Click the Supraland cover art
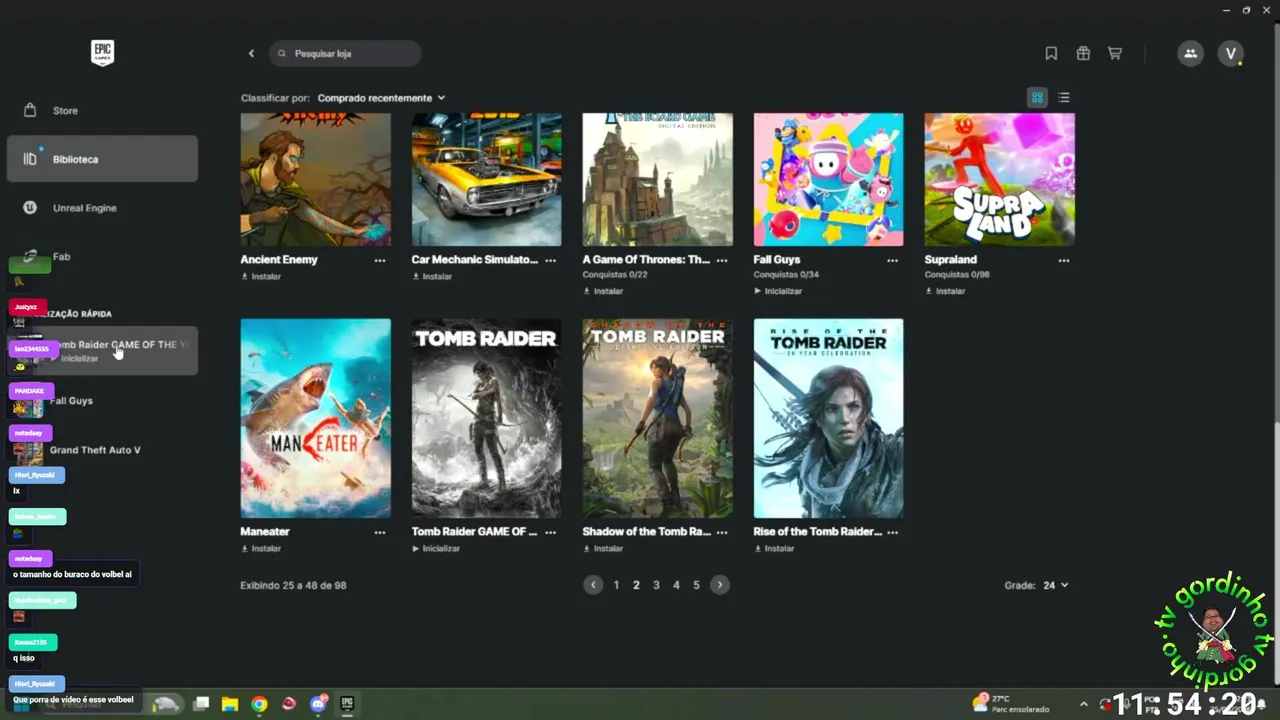Image resolution: width=1280 pixels, height=720 pixels. 999,179
